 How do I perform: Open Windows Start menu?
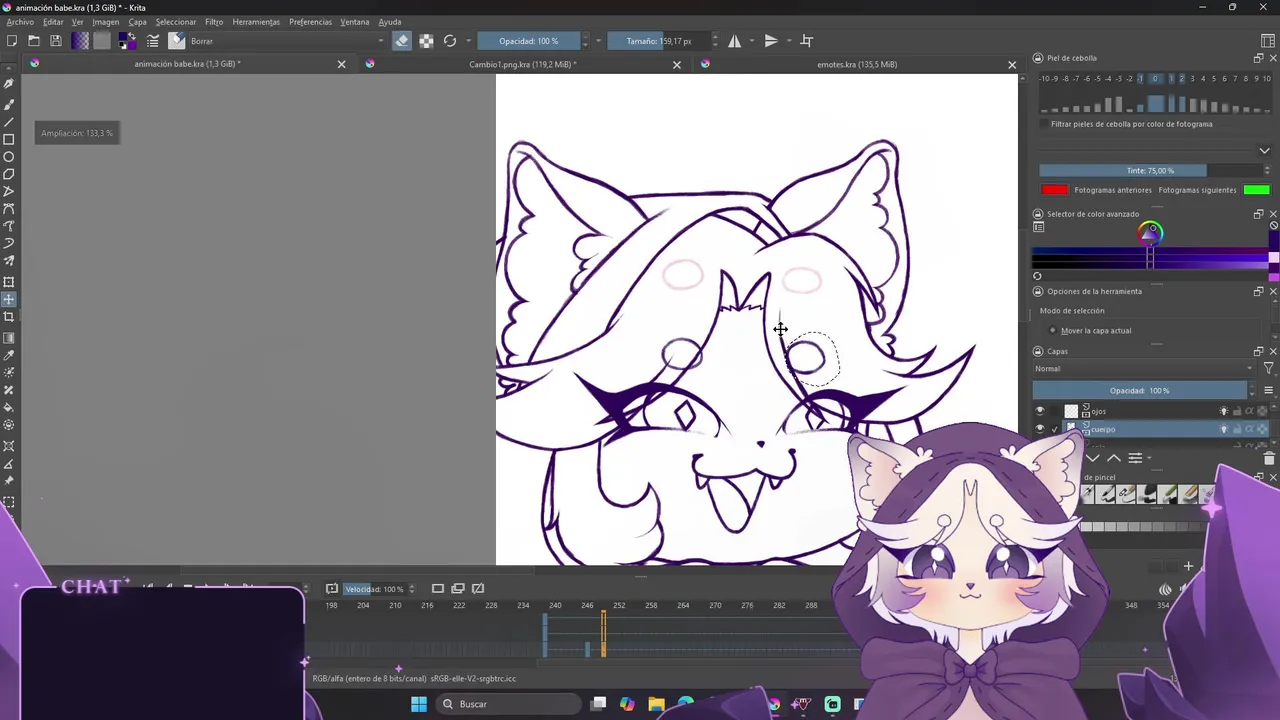pos(419,704)
